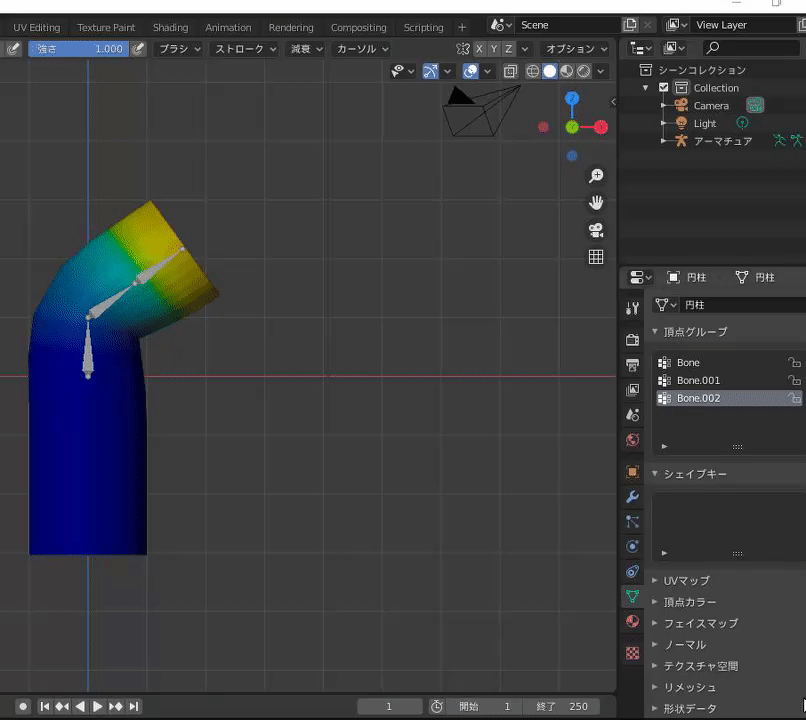Select solid viewport shading mode
Image resolution: width=806 pixels, height=720 pixels.
549,71
